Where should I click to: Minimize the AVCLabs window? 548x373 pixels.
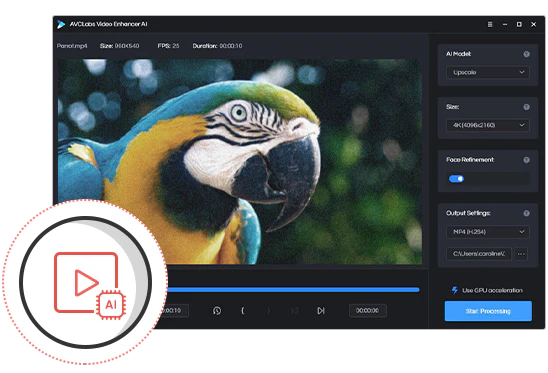(x=505, y=24)
